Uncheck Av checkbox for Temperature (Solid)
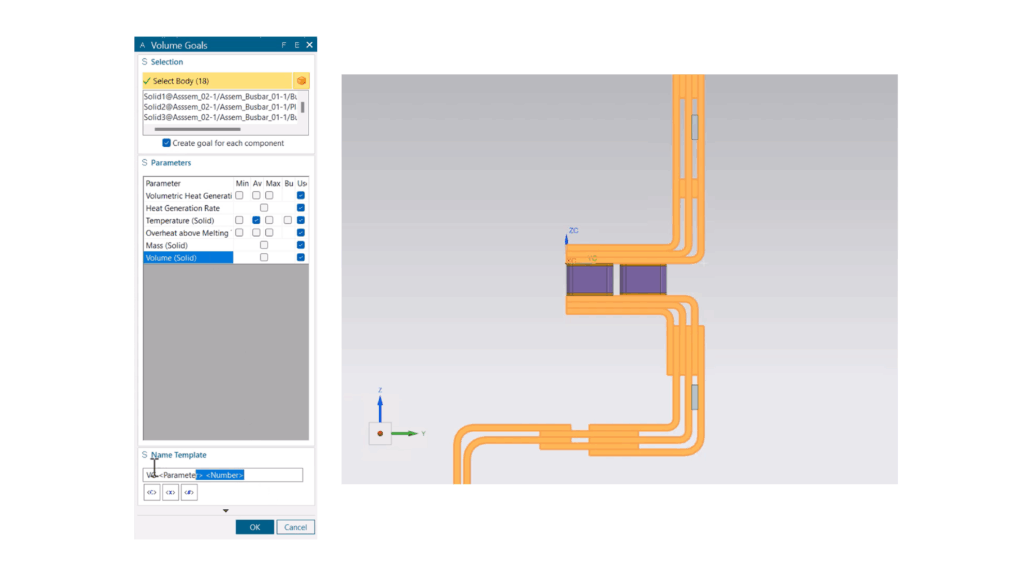 [x=257, y=220]
